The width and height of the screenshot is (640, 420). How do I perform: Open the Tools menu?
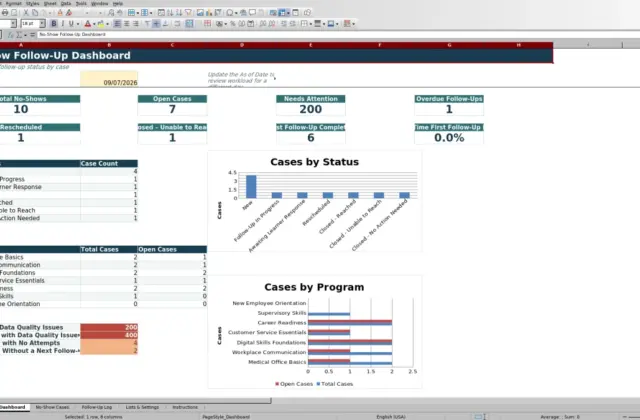tap(81, 3)
